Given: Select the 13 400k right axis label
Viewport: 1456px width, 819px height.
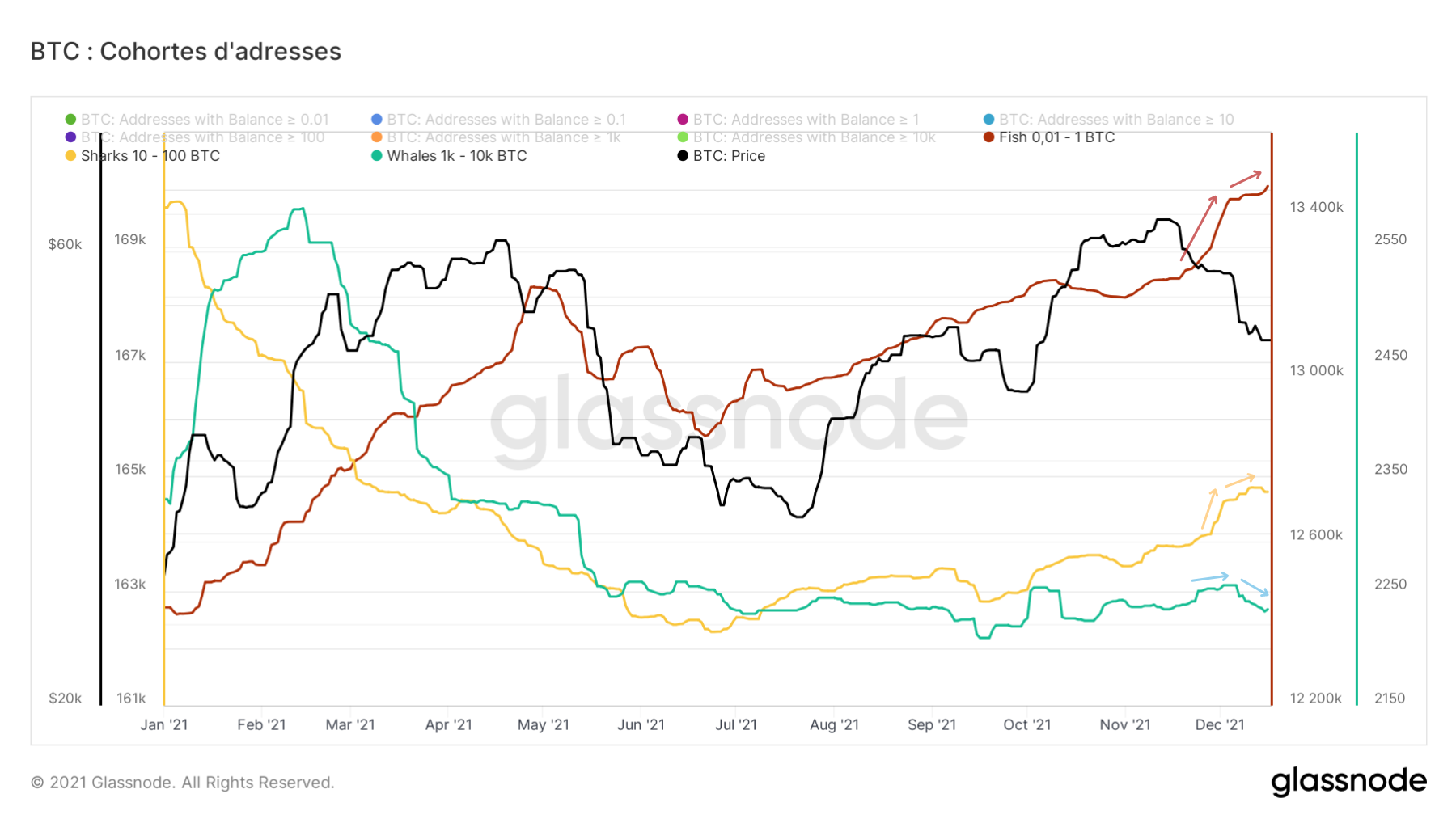Looking at the screenshot, I should (x=1316, y=207).
